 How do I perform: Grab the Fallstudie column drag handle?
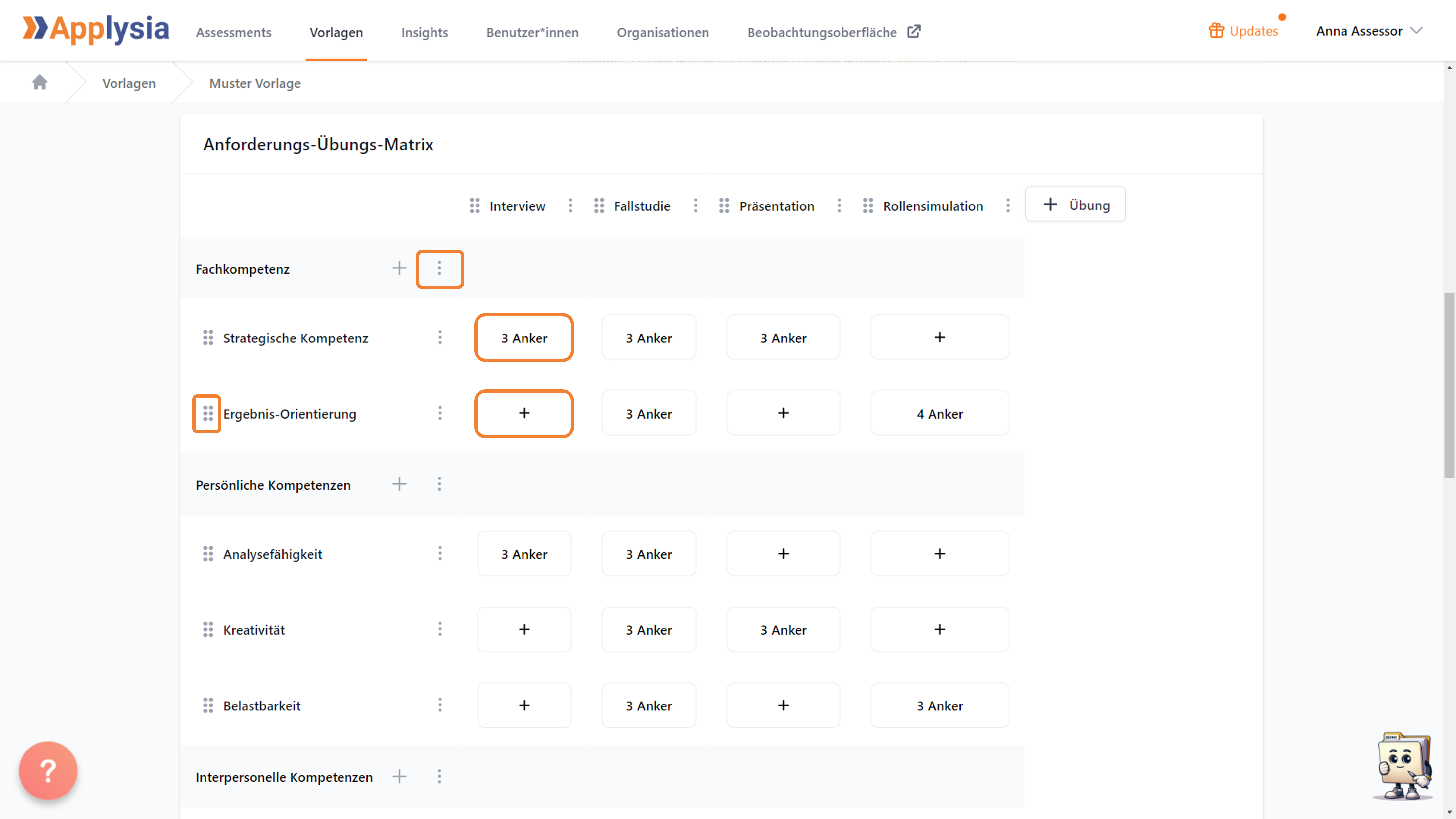599,206
